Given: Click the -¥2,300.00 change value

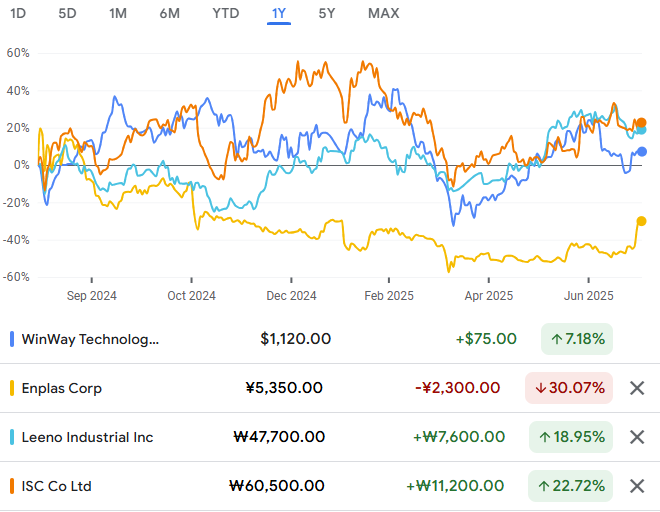Looking at the screenshot, I should click(x=458, y=388).
